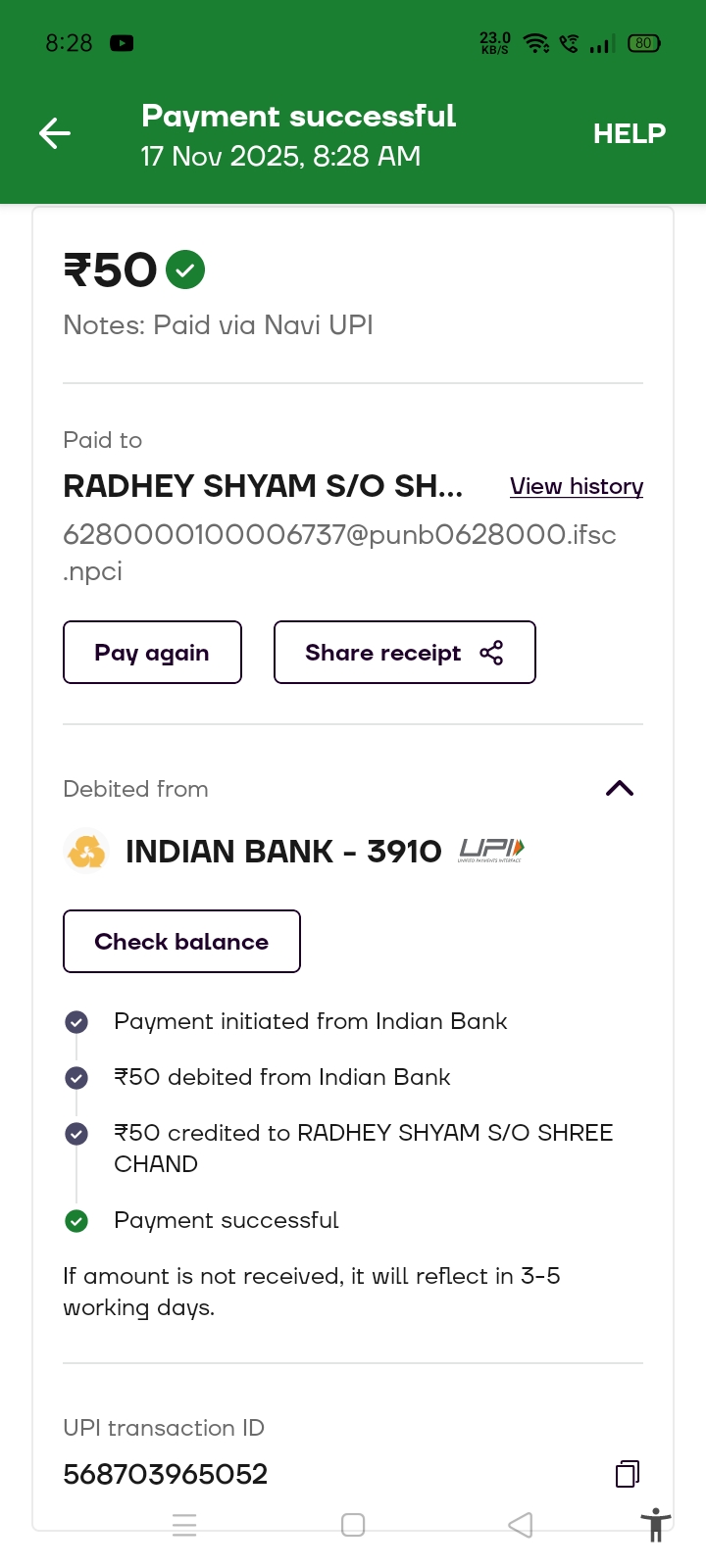The height and width of the screenshot is (1568, 706).
Task: Tap the YouTube notification icon in status bar
Action: click(x=122, y=43)
